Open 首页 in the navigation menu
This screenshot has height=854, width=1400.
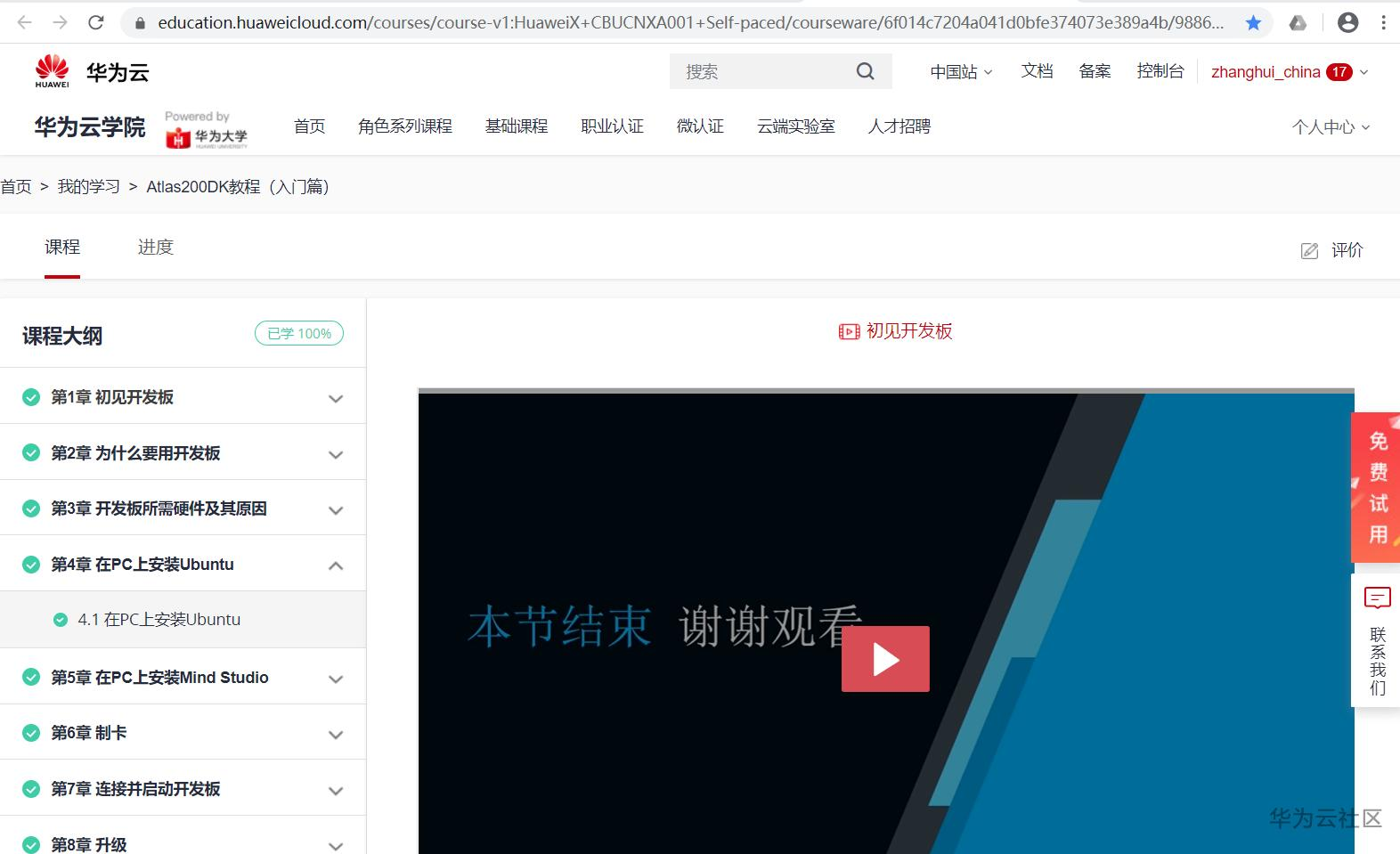click(x=310, y=126)
